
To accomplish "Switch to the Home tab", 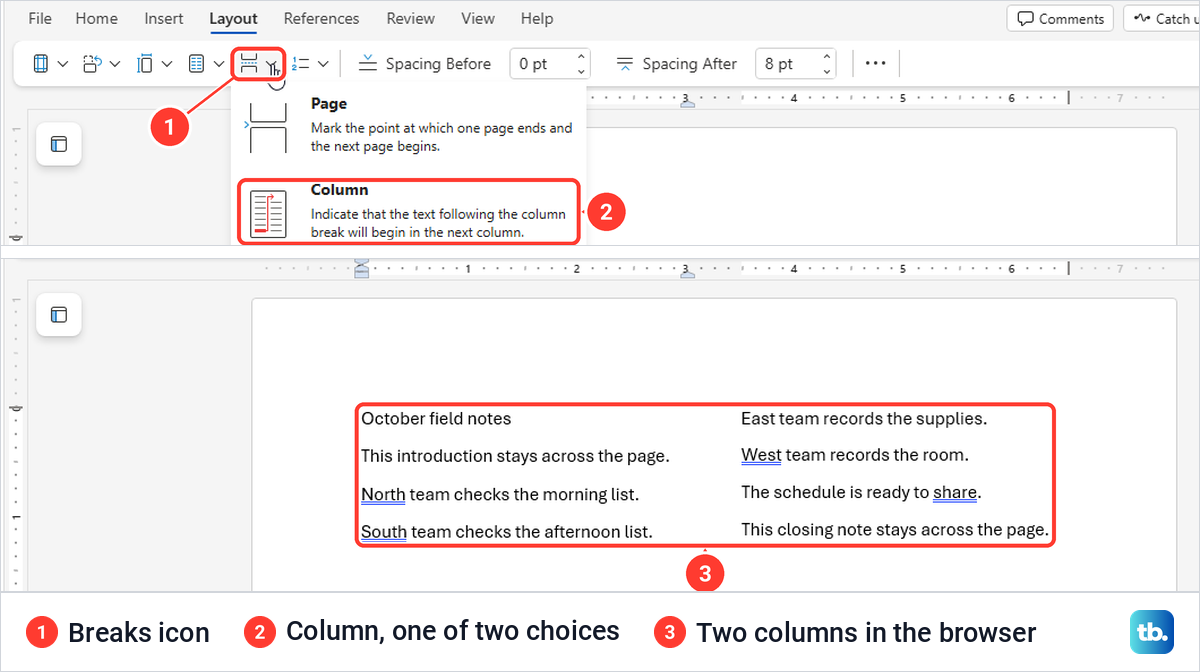I will pyautogui.click(x=96, y=18).
